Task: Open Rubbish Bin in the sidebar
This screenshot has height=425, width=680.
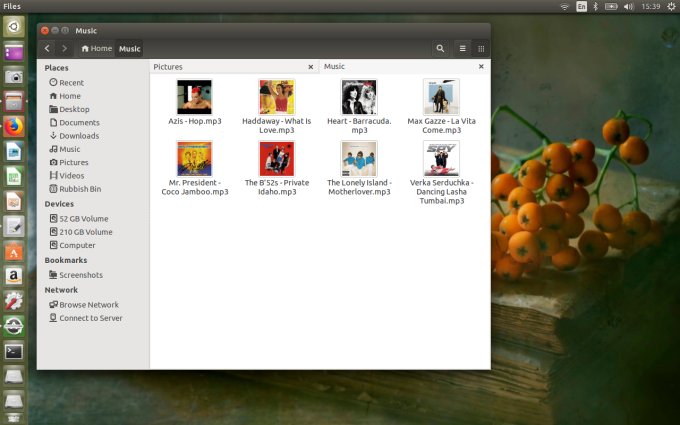Action: coord(80,188)
